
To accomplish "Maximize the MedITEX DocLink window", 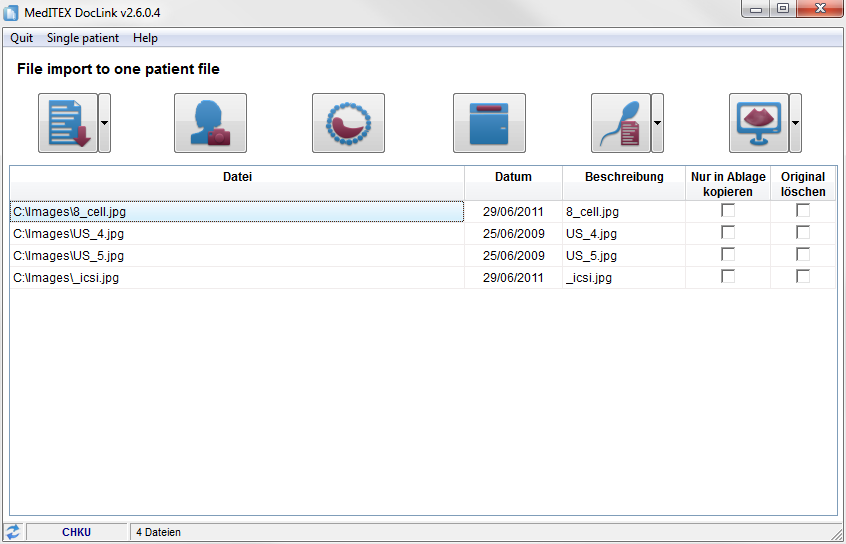I will pos(783,9).
